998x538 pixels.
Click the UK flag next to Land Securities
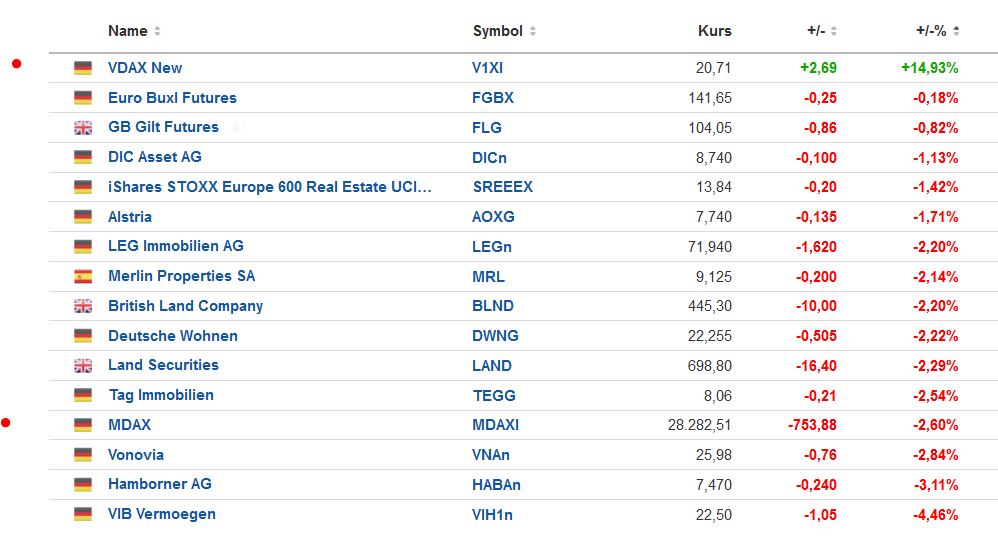pos(83,366)
